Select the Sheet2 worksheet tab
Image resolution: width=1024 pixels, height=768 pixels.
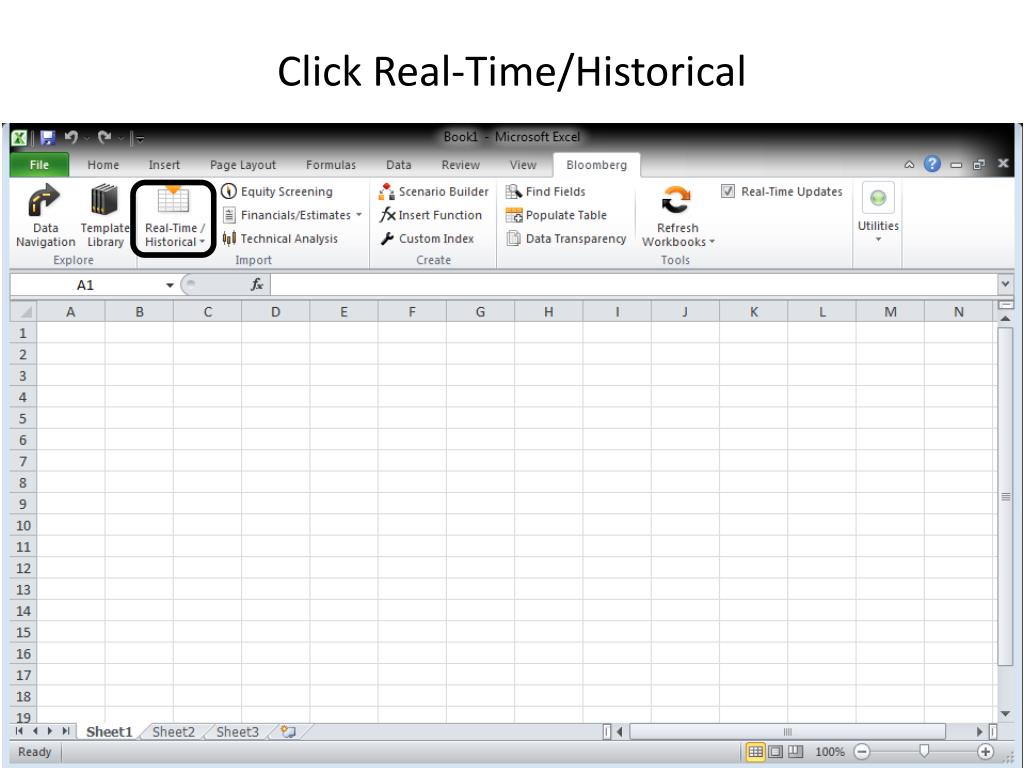174,732
